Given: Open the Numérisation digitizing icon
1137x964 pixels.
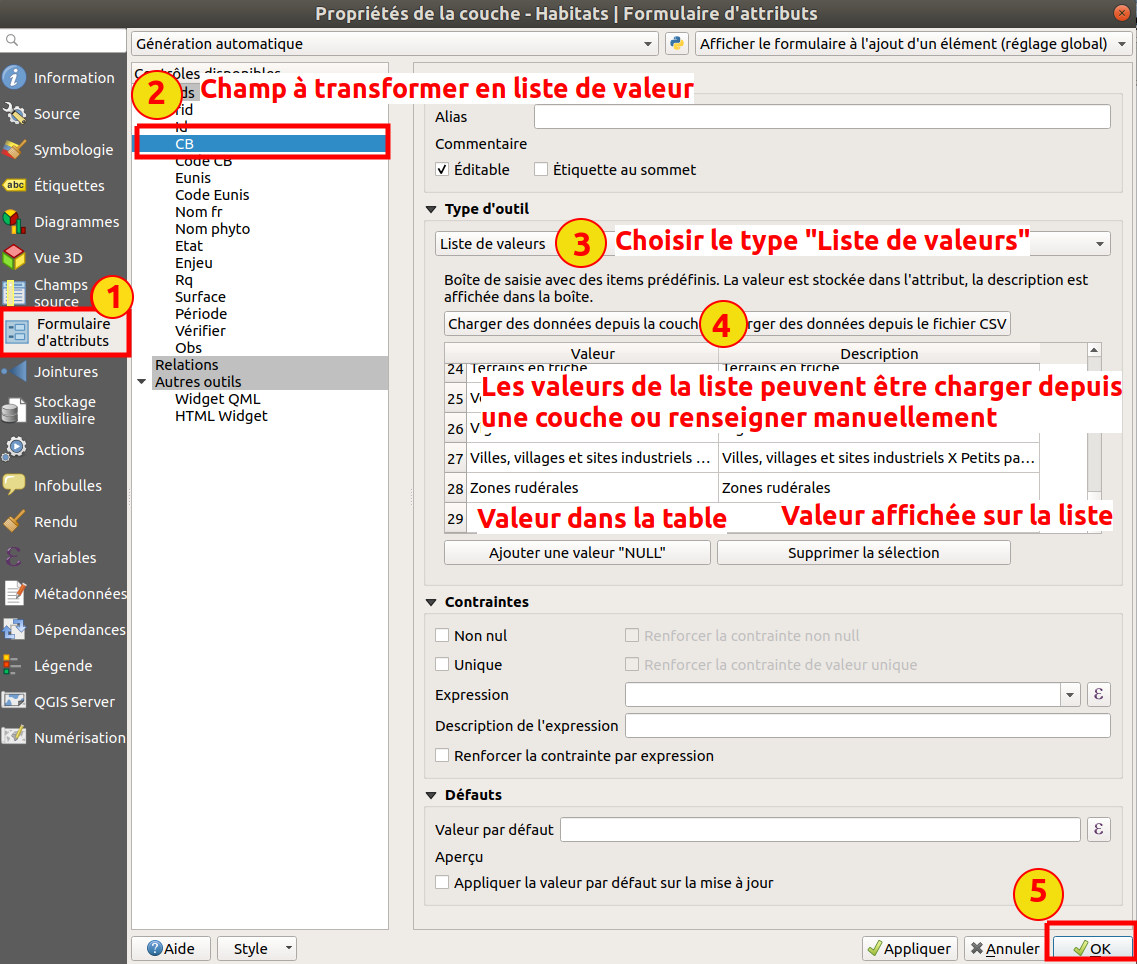Looking at the screenshot, I should click(x=14, y=737).
